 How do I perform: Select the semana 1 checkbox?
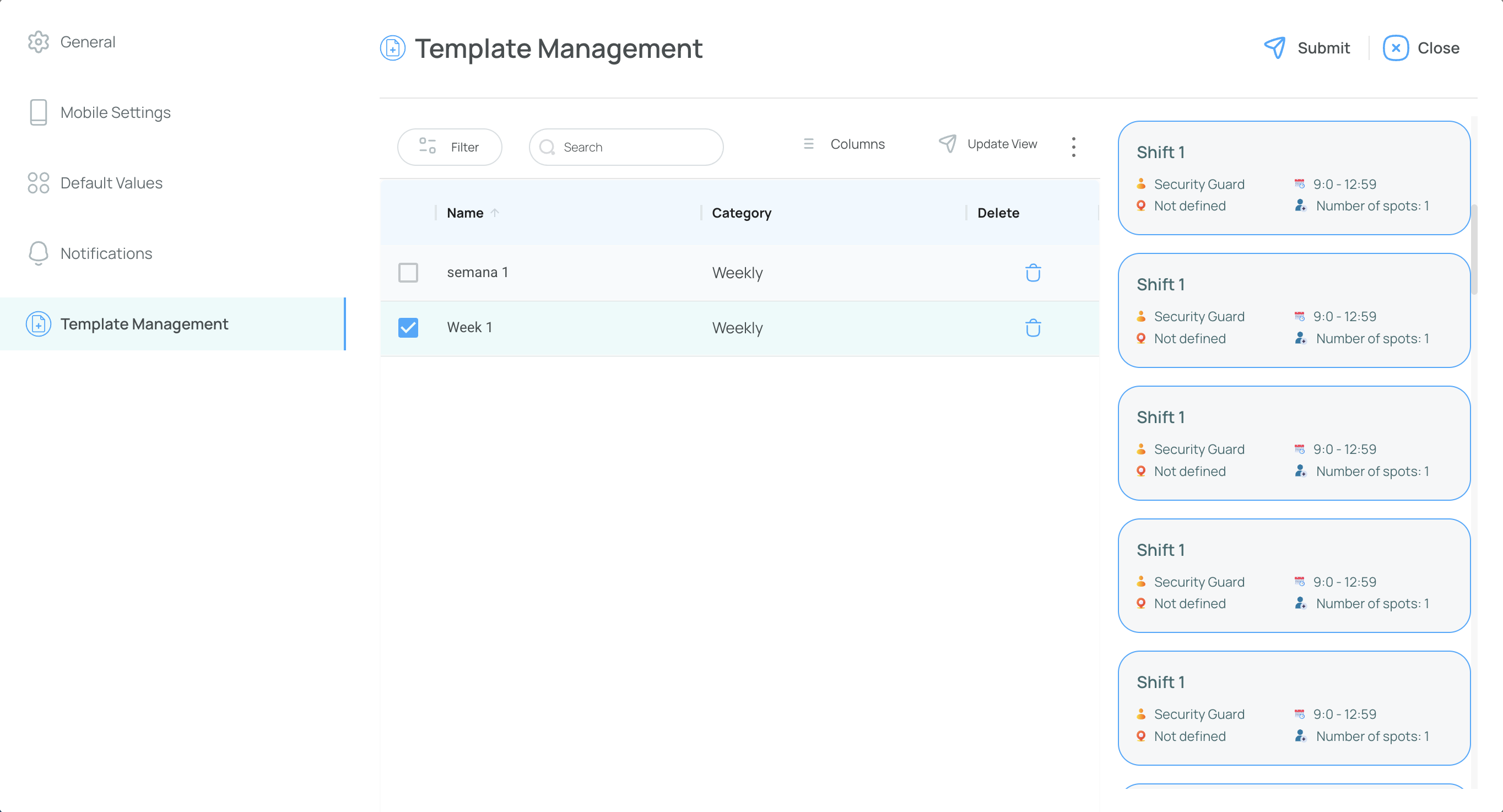[408, 273]
